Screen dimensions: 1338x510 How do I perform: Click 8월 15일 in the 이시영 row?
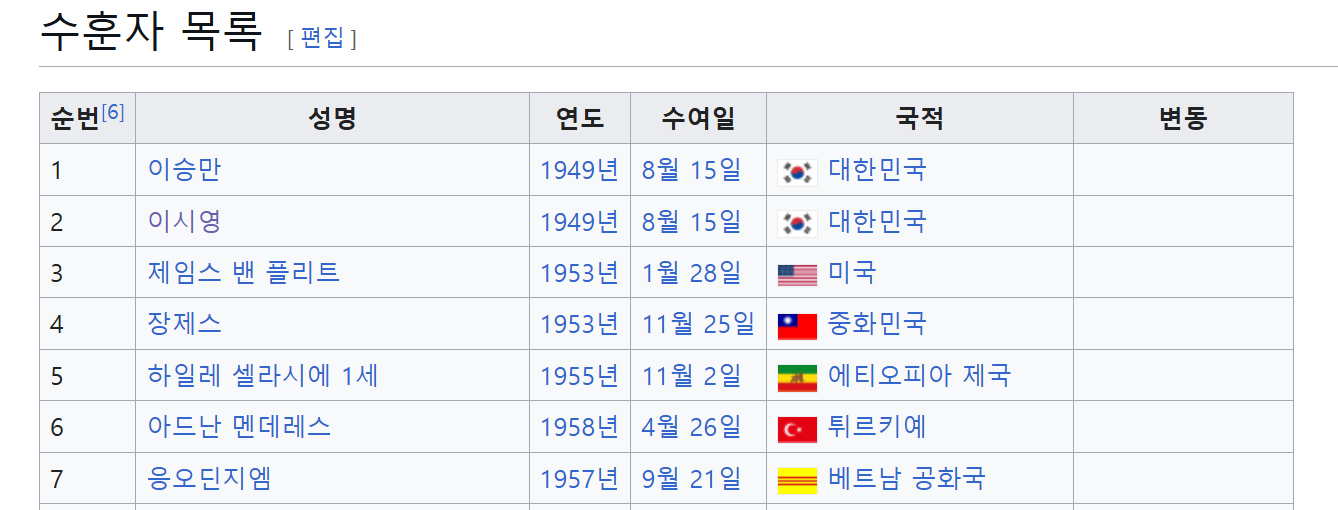pyautogui.click(x=691, y=221)
